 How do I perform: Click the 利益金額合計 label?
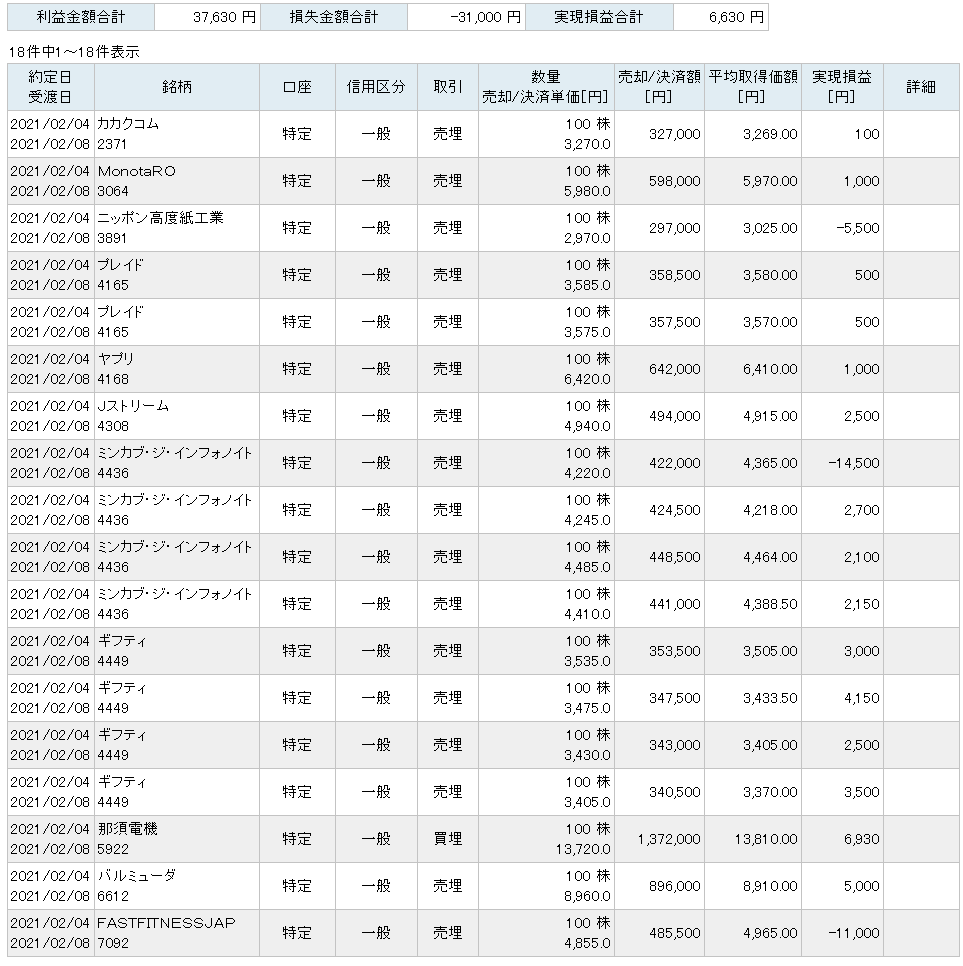pyautogui.click(x=81, y=17)
